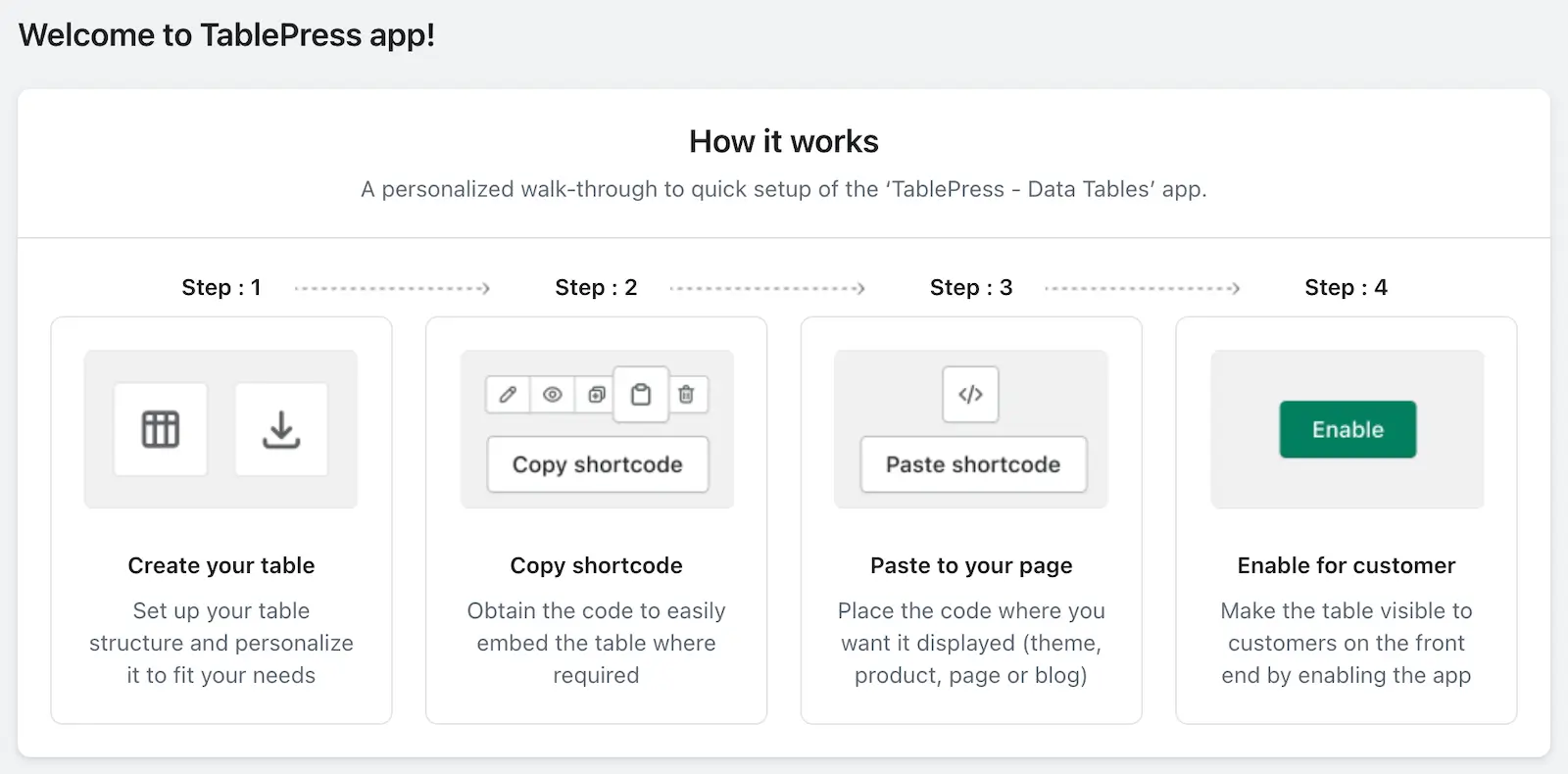The width and height of the screenshot is (1568, 774).
Task: Click the green Enable button
Action: point(1347,429)
